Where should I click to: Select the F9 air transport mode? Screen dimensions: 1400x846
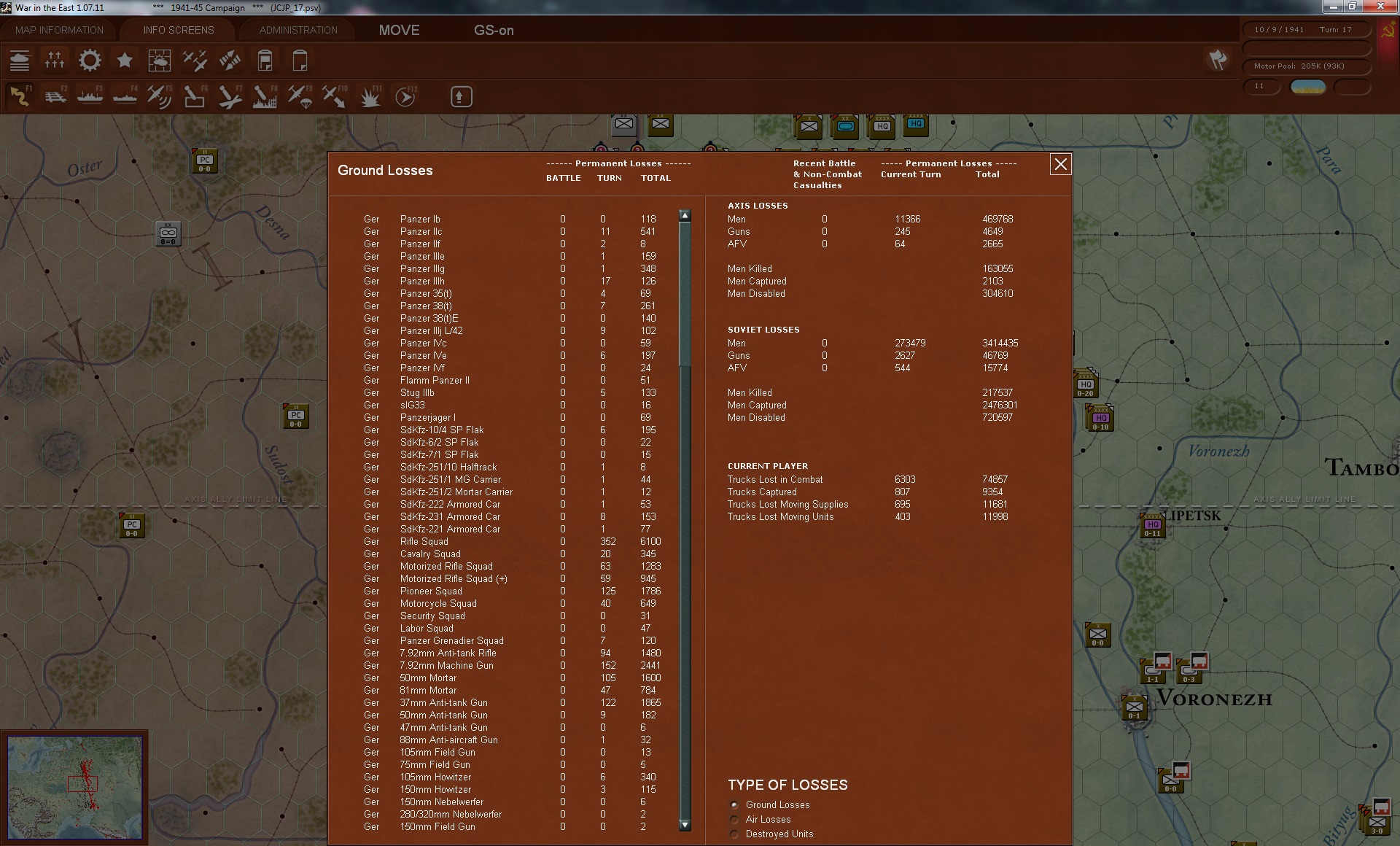tap(300, 96)
